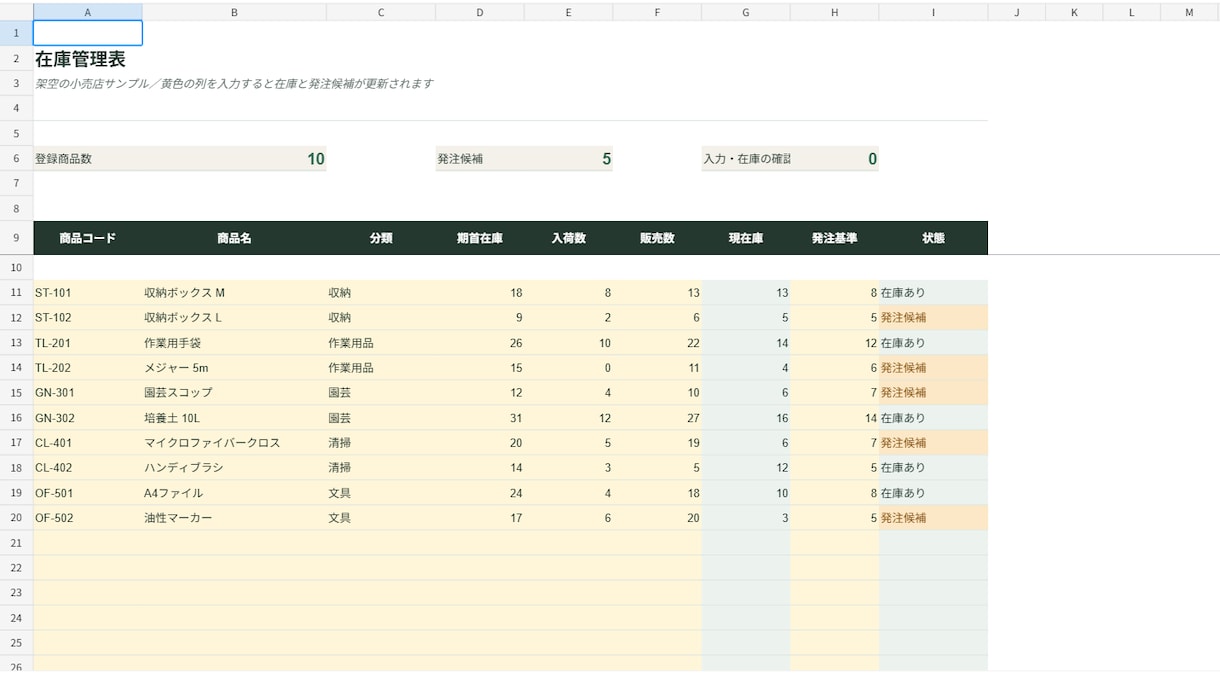
Task: Click the opening stock 31 for GN-302
Action: click(480, 418)
